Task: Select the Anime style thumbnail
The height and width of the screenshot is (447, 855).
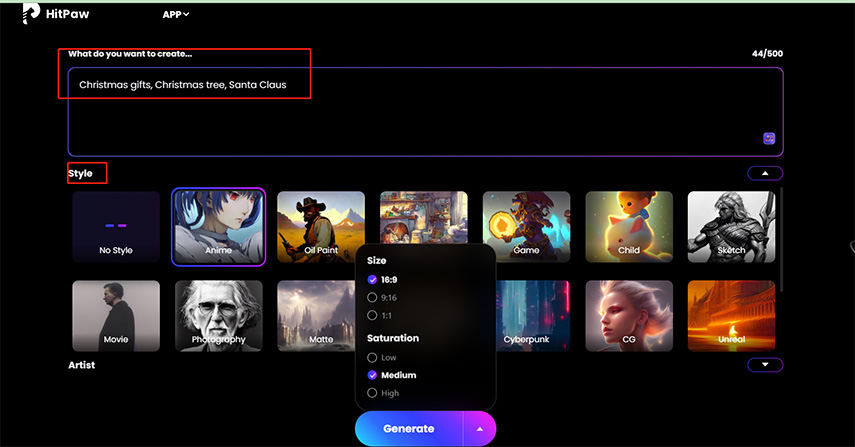Action: coord(218,227)
